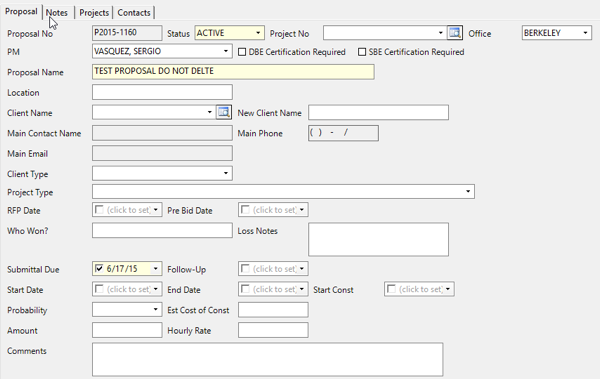Enable DBE Certification Required checkbox
The height and width of the screenshot is (379, 600).
coord(242,52)
